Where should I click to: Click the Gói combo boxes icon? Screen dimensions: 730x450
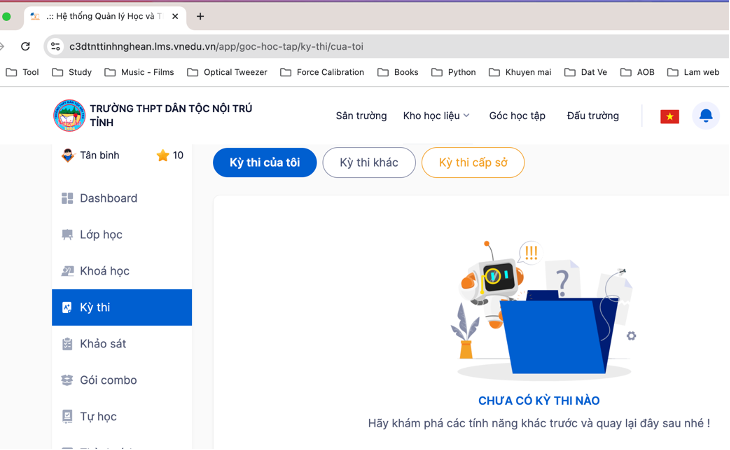click(68, 380)
